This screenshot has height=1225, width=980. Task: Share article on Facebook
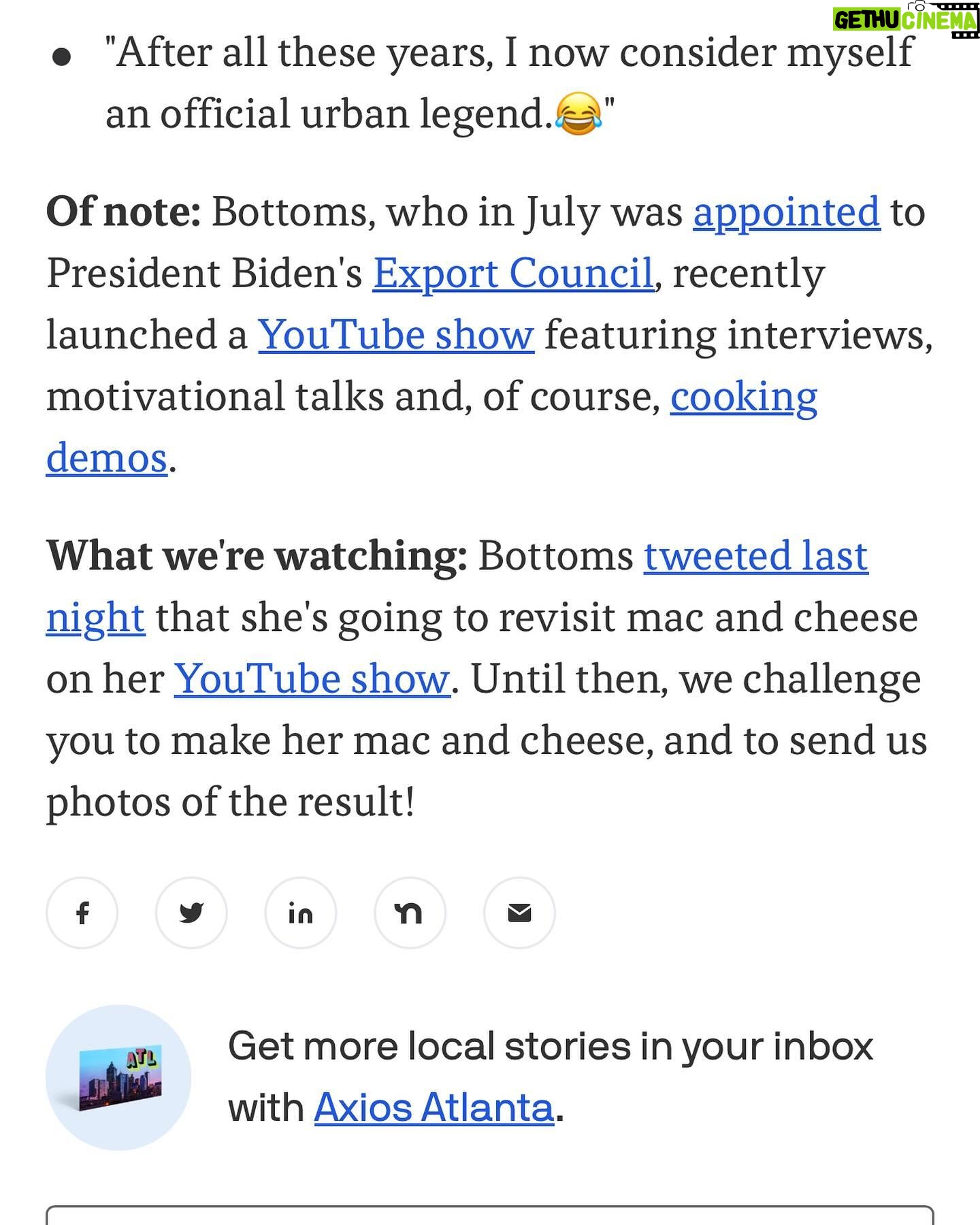(x=82, y=913)
